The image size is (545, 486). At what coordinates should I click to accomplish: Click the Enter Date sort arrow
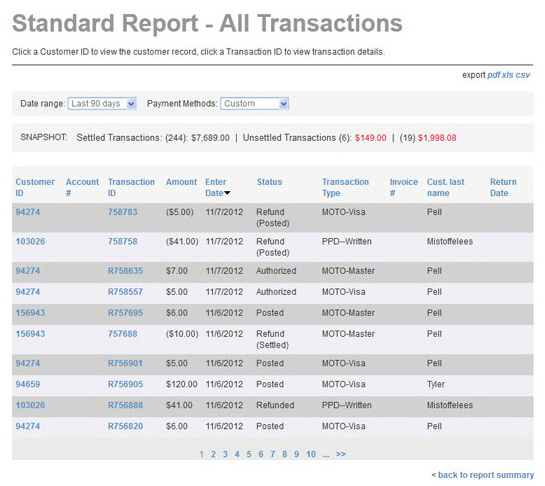point(227,193)
